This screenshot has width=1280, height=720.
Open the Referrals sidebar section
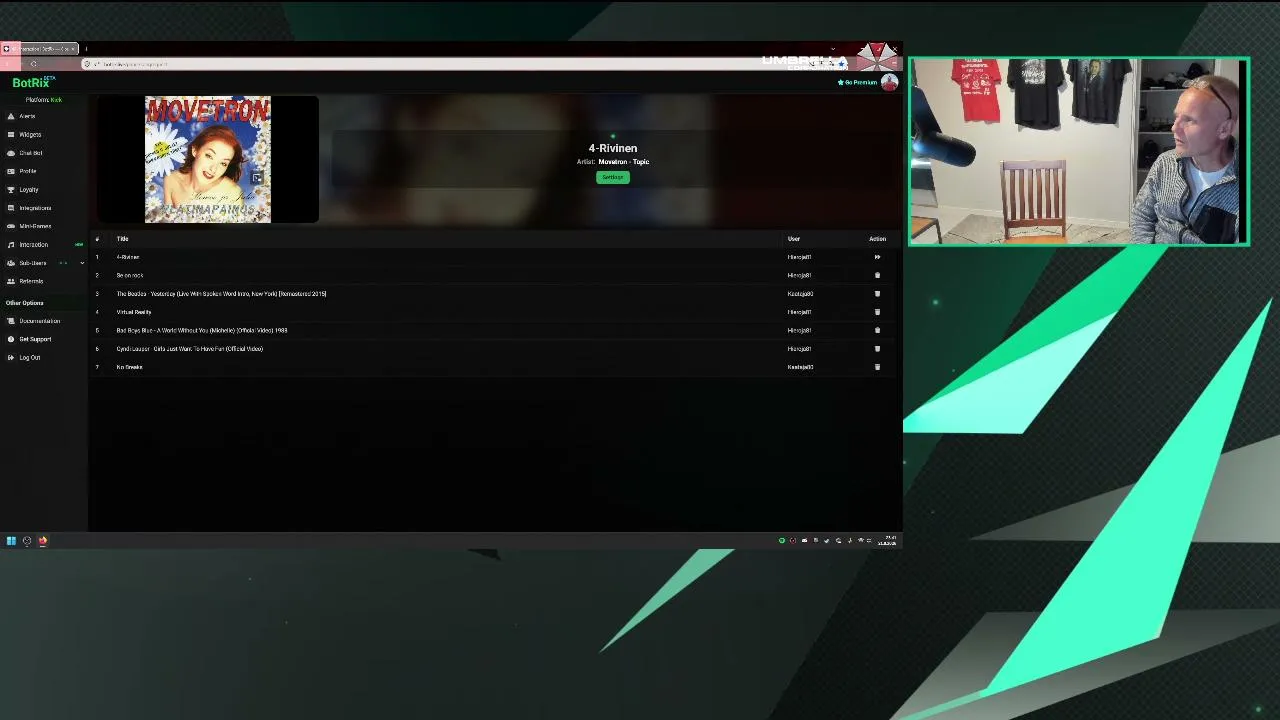pyautogui.click(x=31, y=281)
